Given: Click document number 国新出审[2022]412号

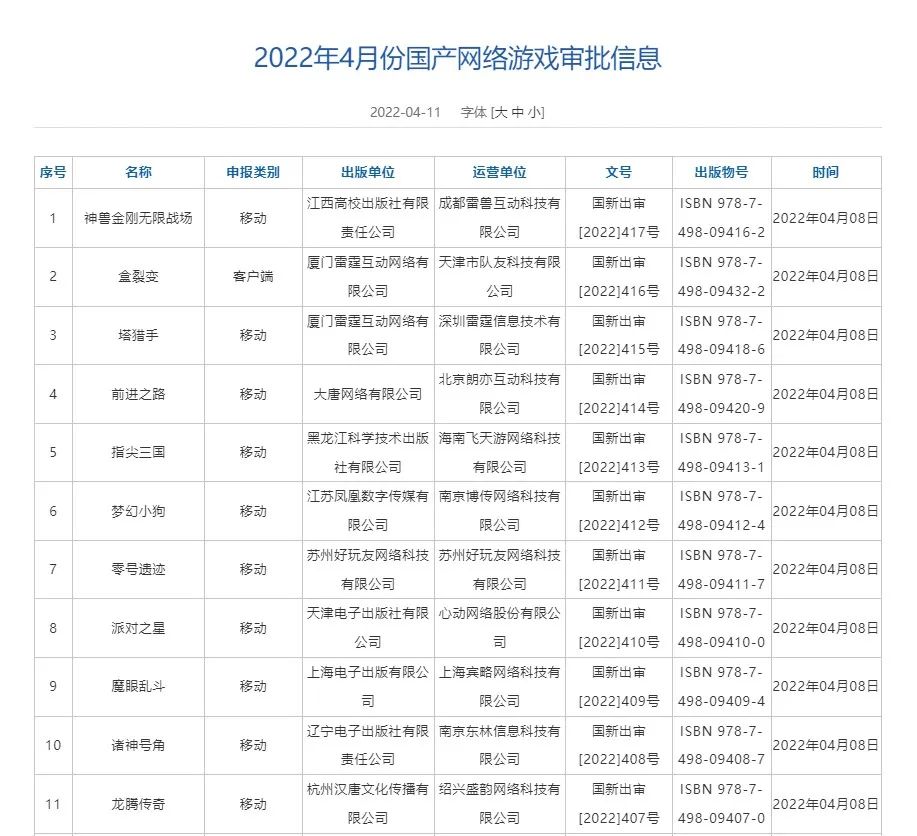Looking at the screenshot, I should point(619,511).
